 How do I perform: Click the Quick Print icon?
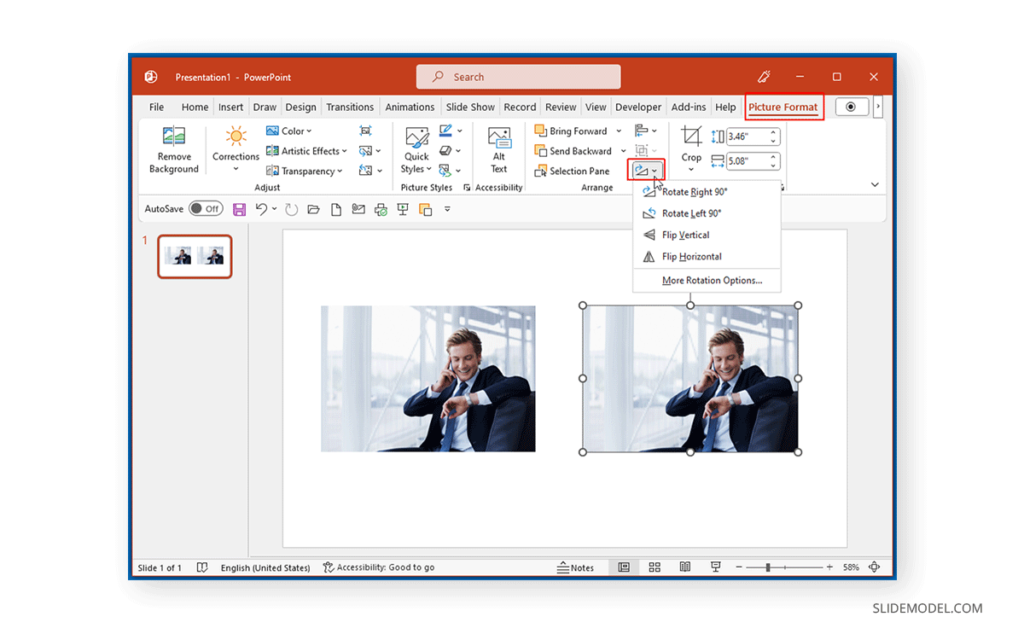381,210
